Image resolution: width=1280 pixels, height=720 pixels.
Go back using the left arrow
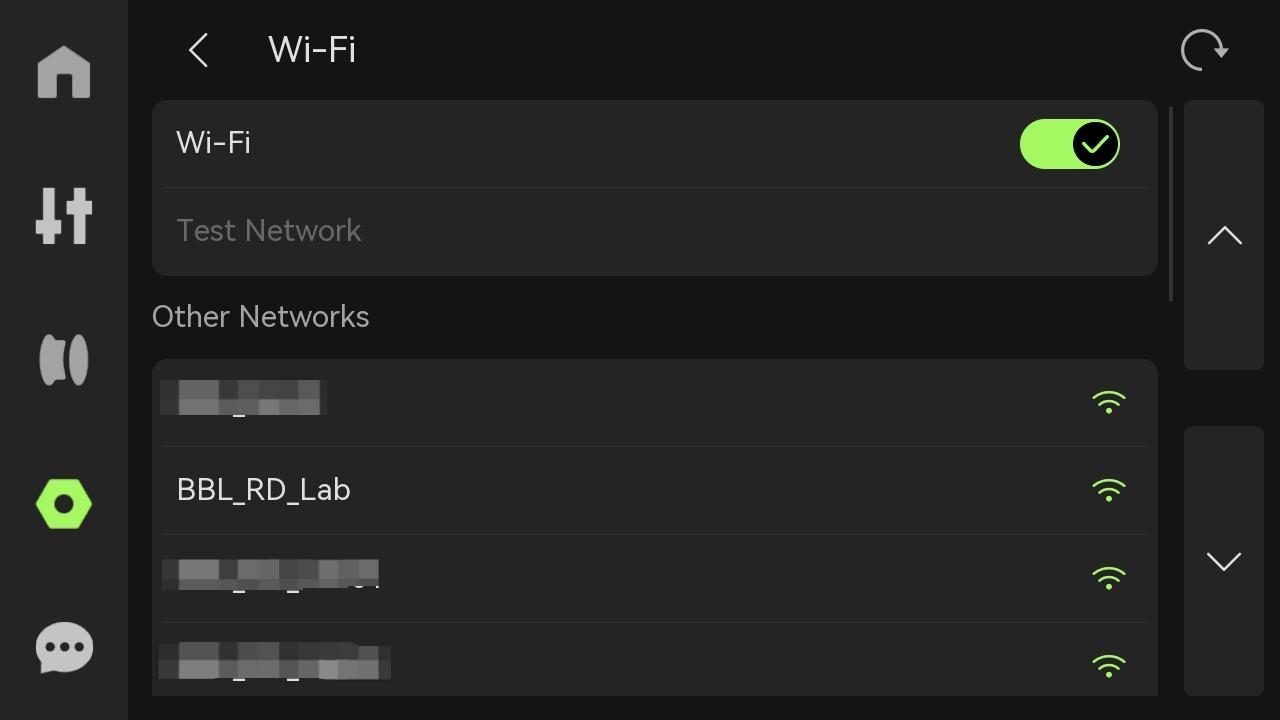[198, 50]
